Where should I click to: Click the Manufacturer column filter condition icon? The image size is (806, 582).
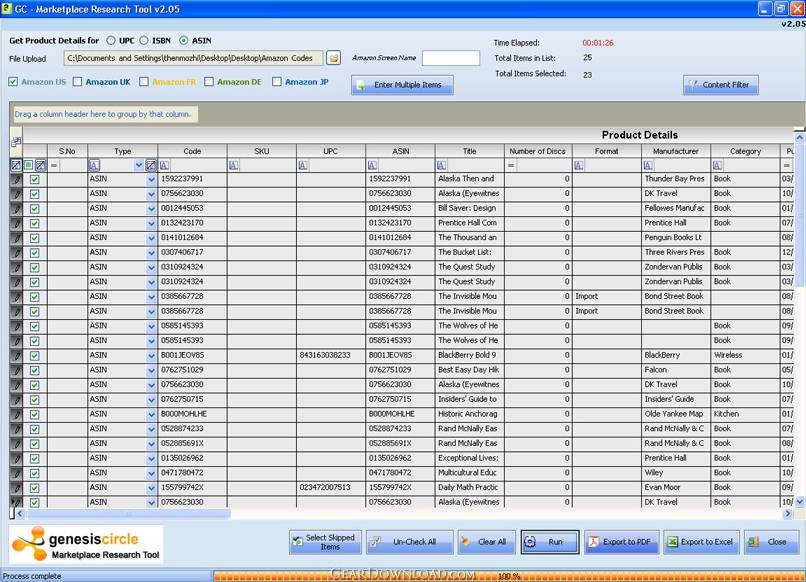click(x=648, y=165)
